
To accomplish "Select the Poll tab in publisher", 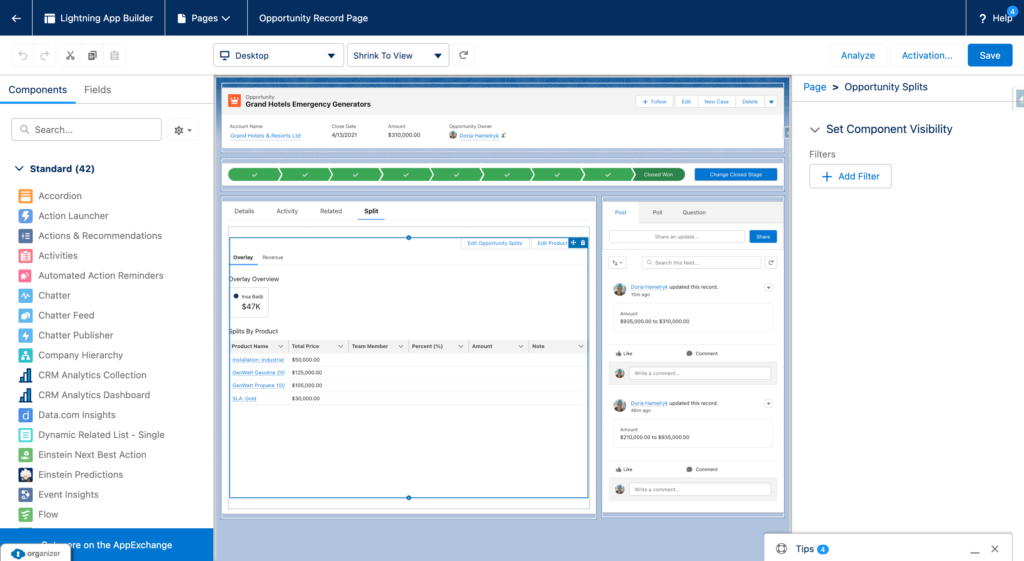I will (x=657, y=212).
